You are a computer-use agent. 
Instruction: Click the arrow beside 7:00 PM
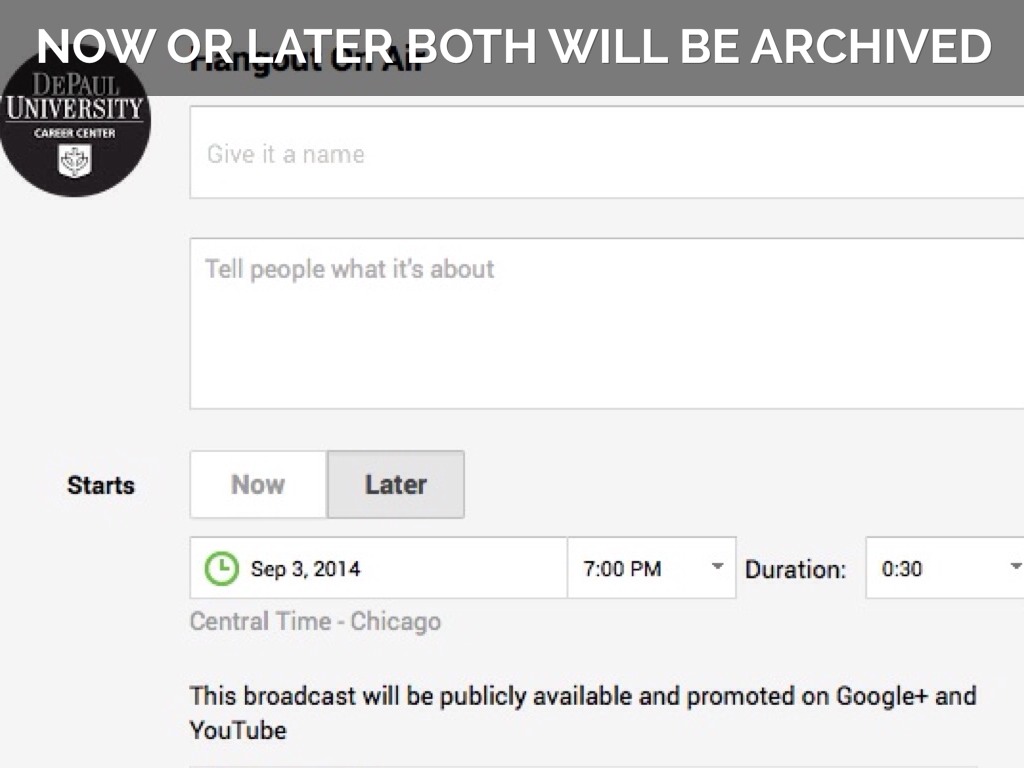716,567
